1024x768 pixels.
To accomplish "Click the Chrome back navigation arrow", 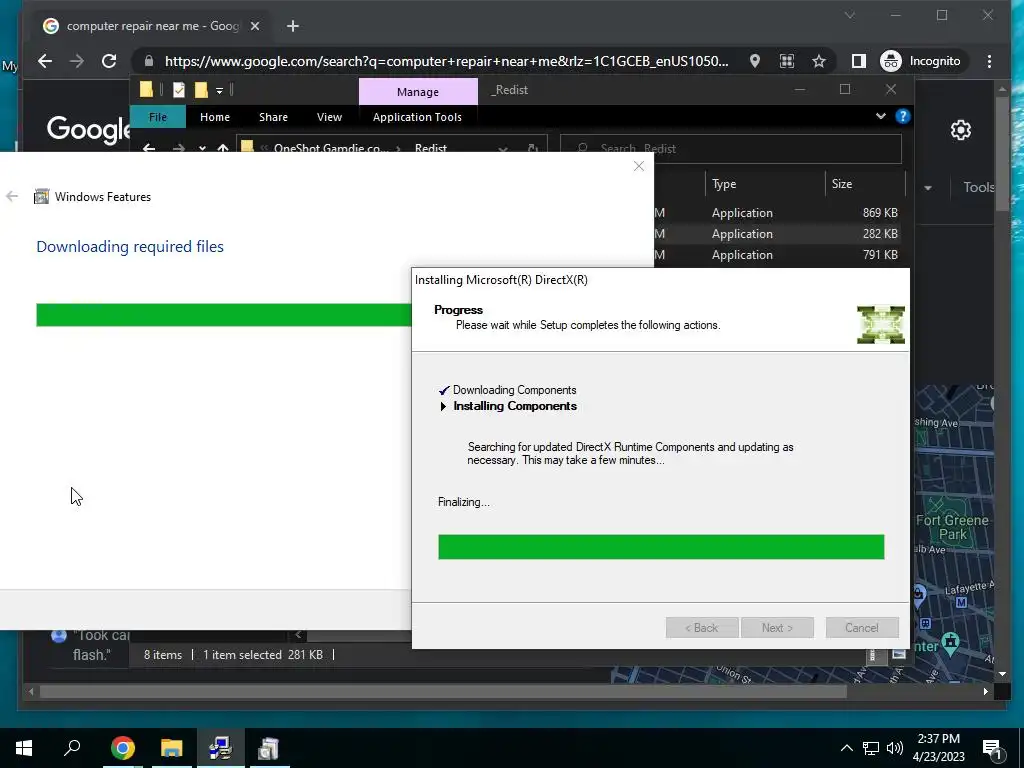I will (x=44, y=61).
